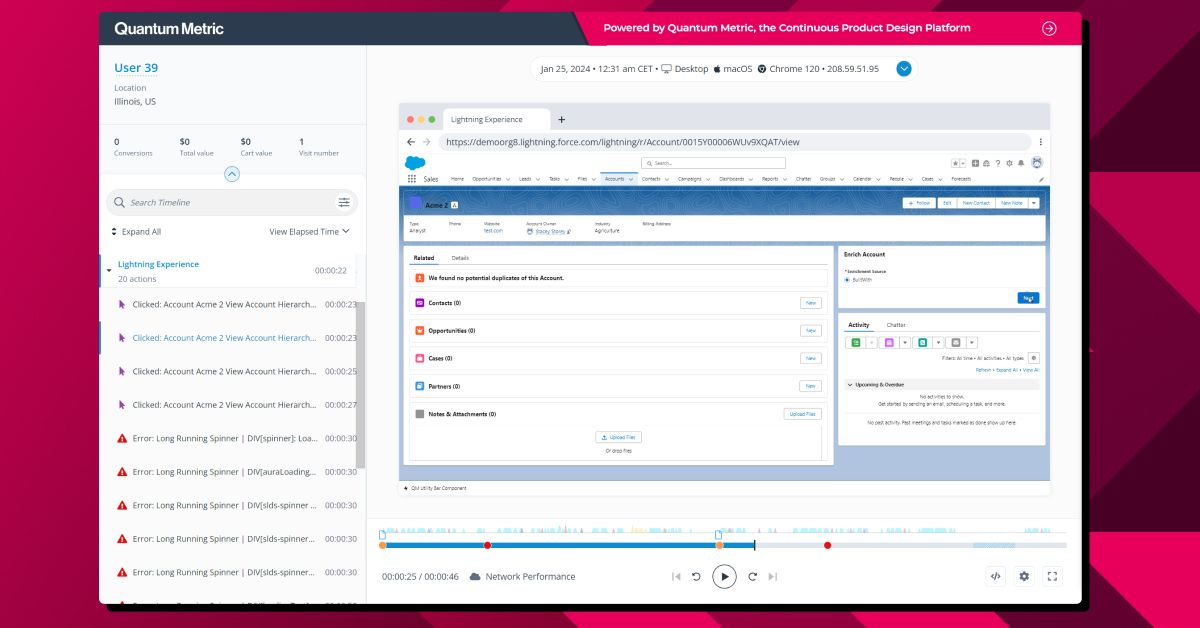The width and height of the screenshot is (1200, 628).
Task: Open the View Elapsed Time dropdown
Action: 310,231
